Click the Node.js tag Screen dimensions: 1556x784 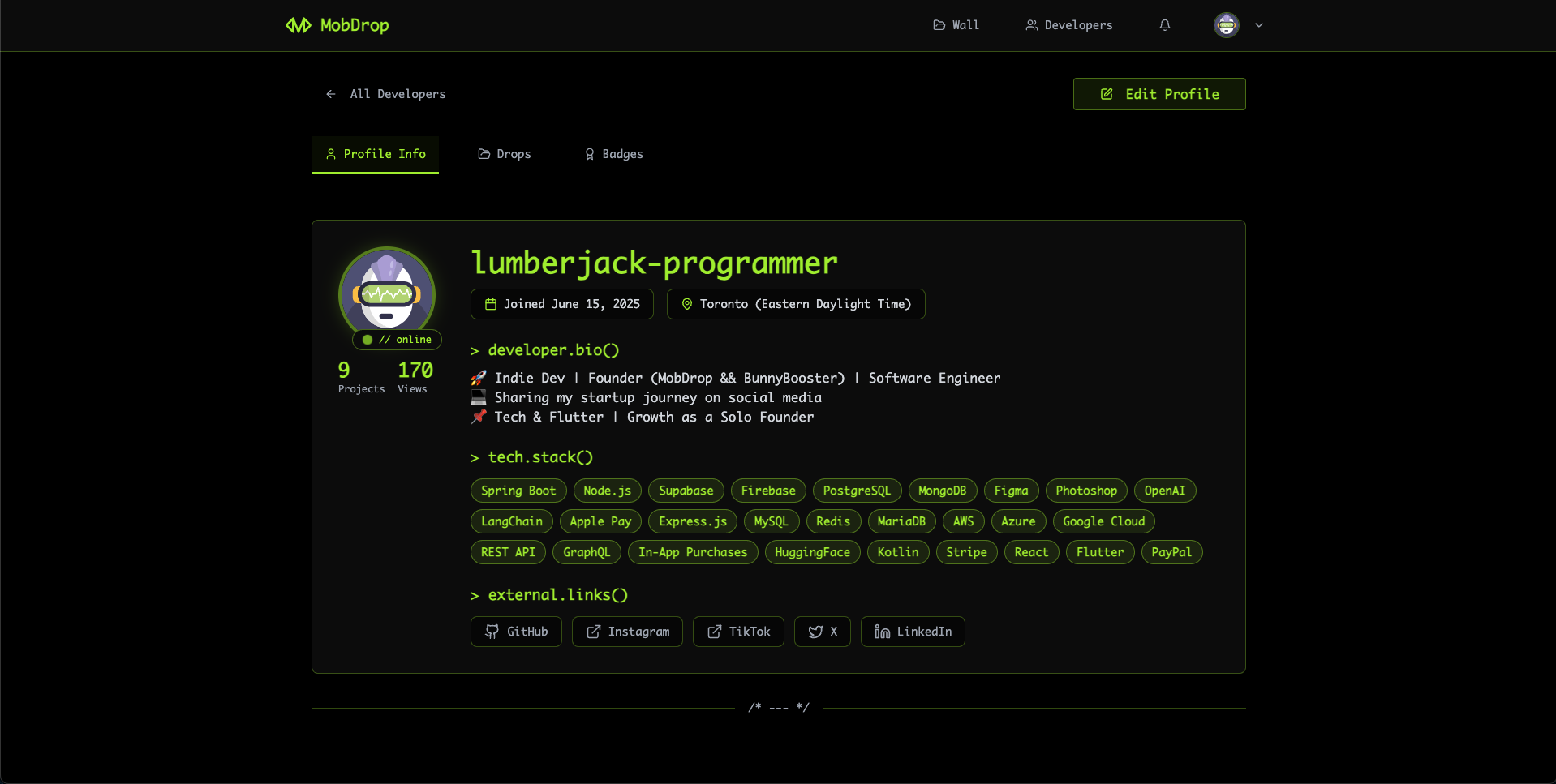click(x=608, y=491)
